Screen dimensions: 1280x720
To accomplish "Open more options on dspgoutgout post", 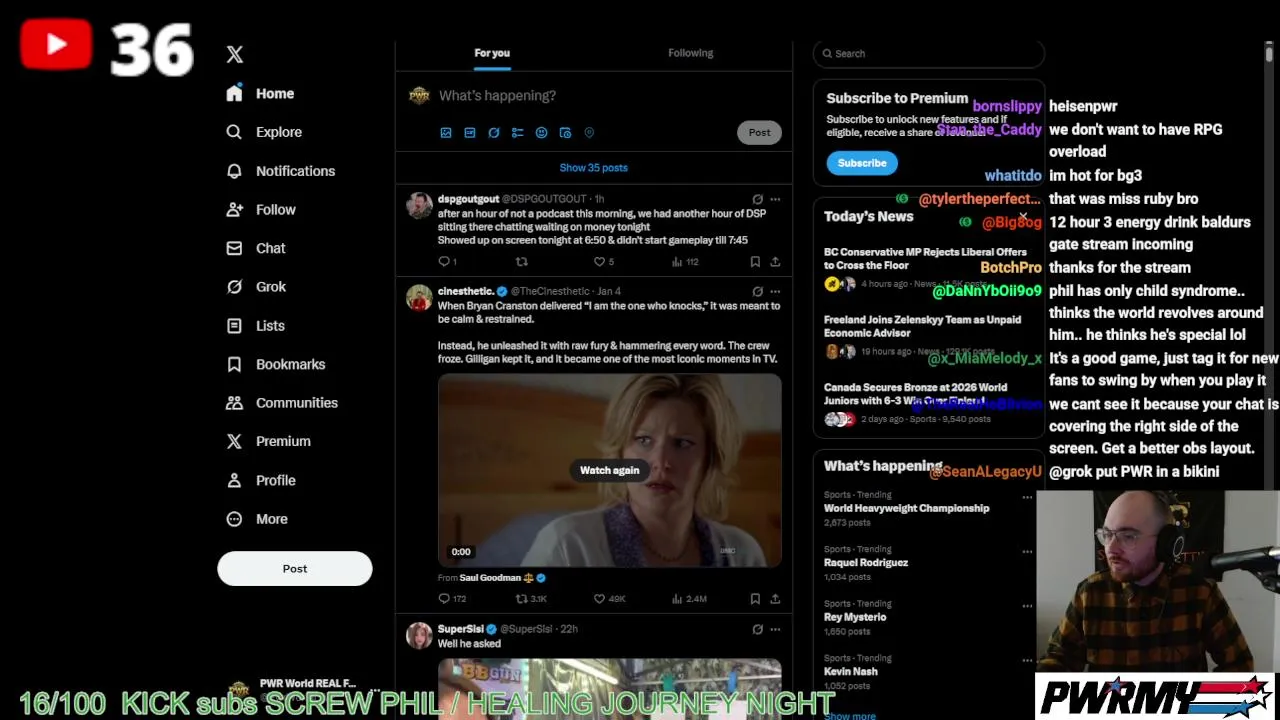I will (775, 199).
